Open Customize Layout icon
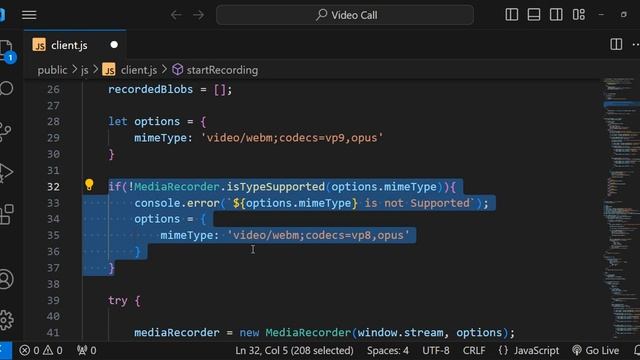 click(x=579, y=15)
